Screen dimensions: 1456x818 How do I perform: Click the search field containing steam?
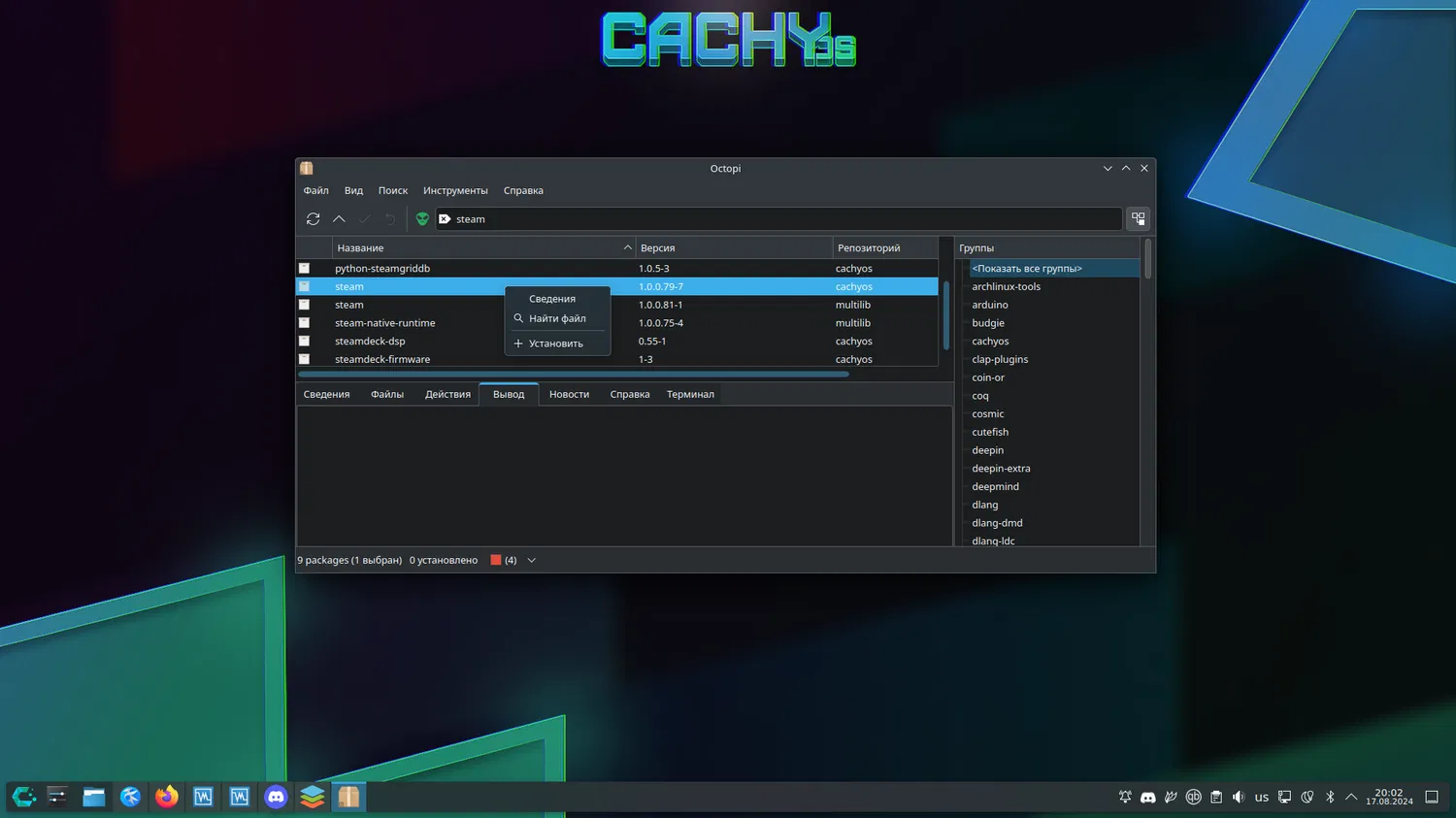(x=777, y=219)
